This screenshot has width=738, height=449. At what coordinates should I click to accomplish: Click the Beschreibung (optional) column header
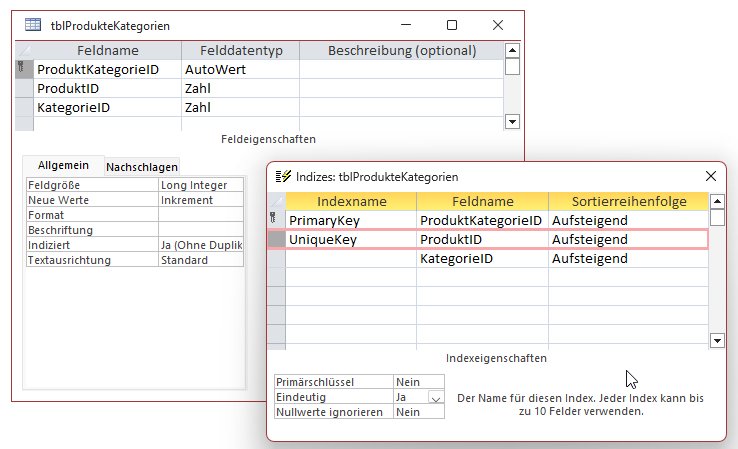click(401, 50)
